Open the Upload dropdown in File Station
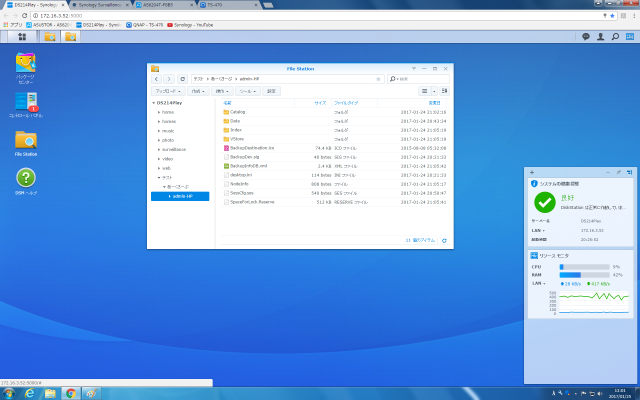This screenshot has height=400, width=640. [x=168, y=90]
